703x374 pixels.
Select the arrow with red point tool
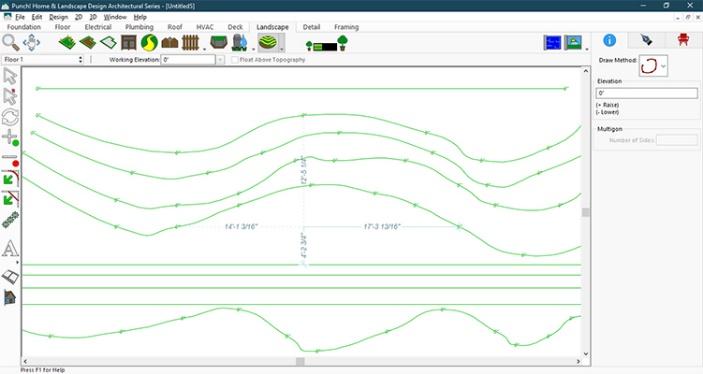click(10, 96)
